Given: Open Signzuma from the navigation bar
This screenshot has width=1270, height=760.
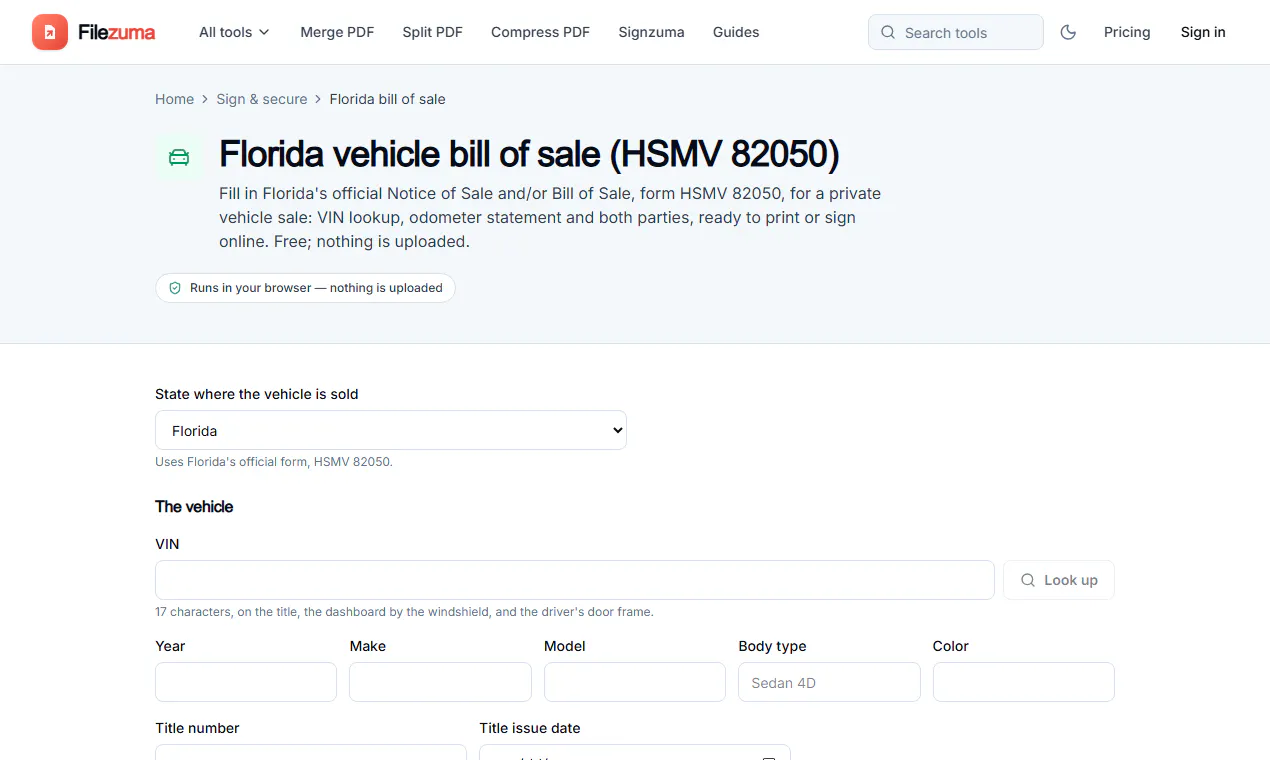Looking at the screenshot, I should [651, 32].
